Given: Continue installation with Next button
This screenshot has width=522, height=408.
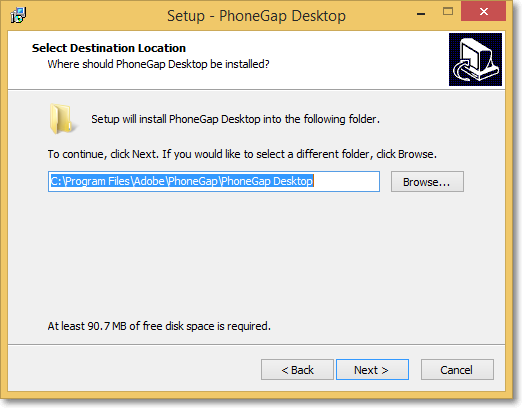Looking at the screenshot, I should pos(372,370).
